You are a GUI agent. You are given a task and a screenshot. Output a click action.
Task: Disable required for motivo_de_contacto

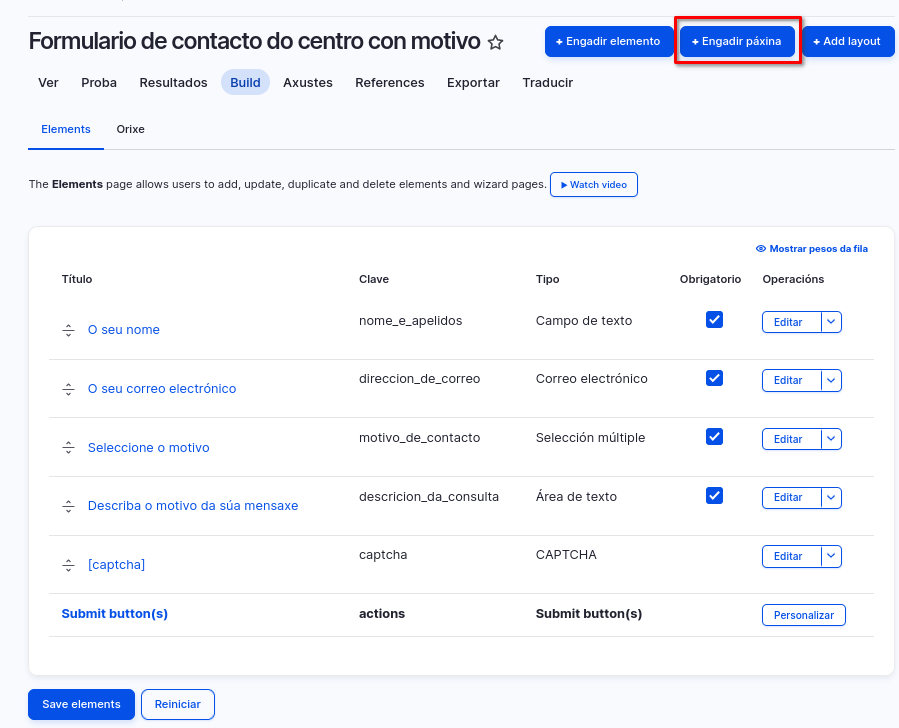coord(714,437)
